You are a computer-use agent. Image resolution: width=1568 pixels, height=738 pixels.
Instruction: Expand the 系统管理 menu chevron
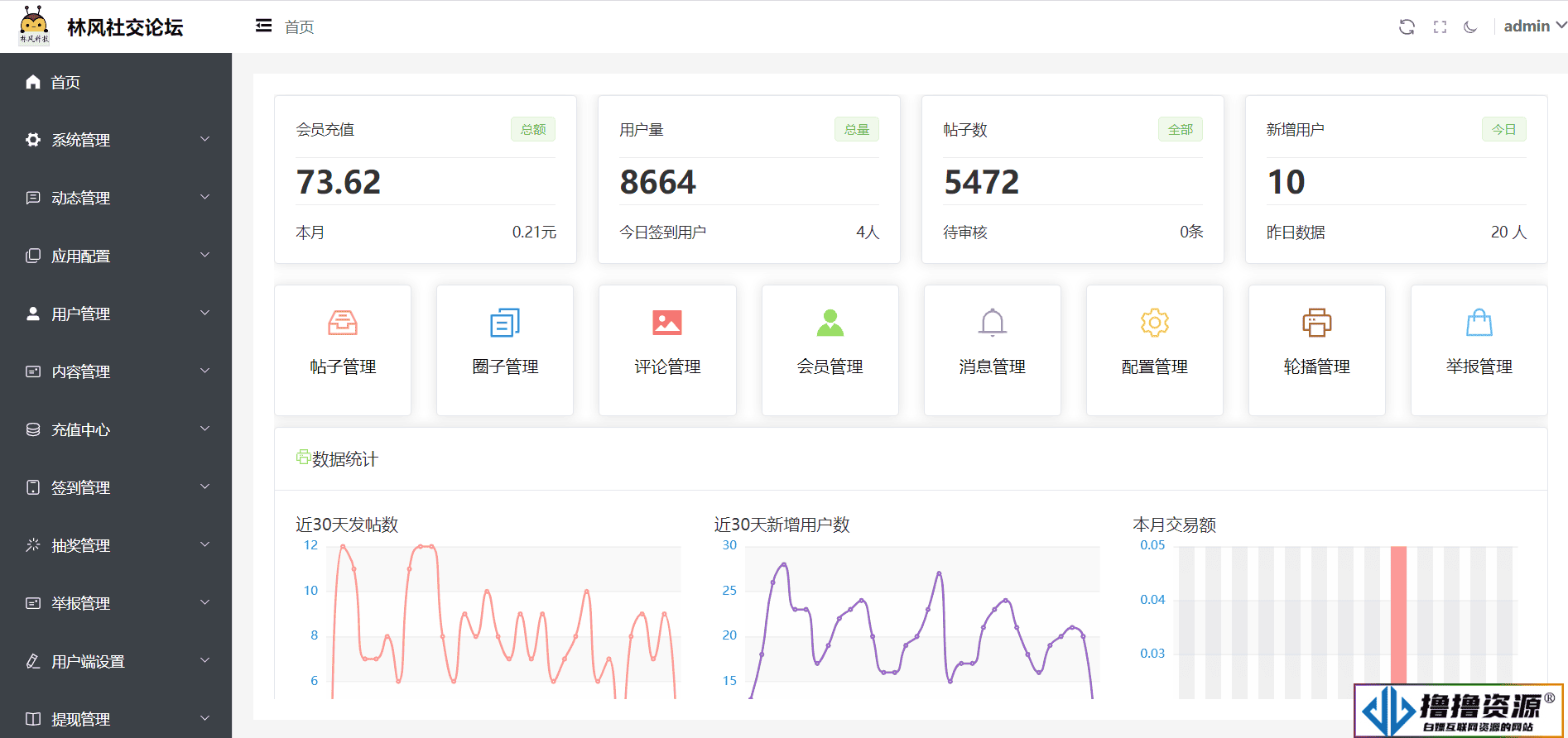[205, 139]
